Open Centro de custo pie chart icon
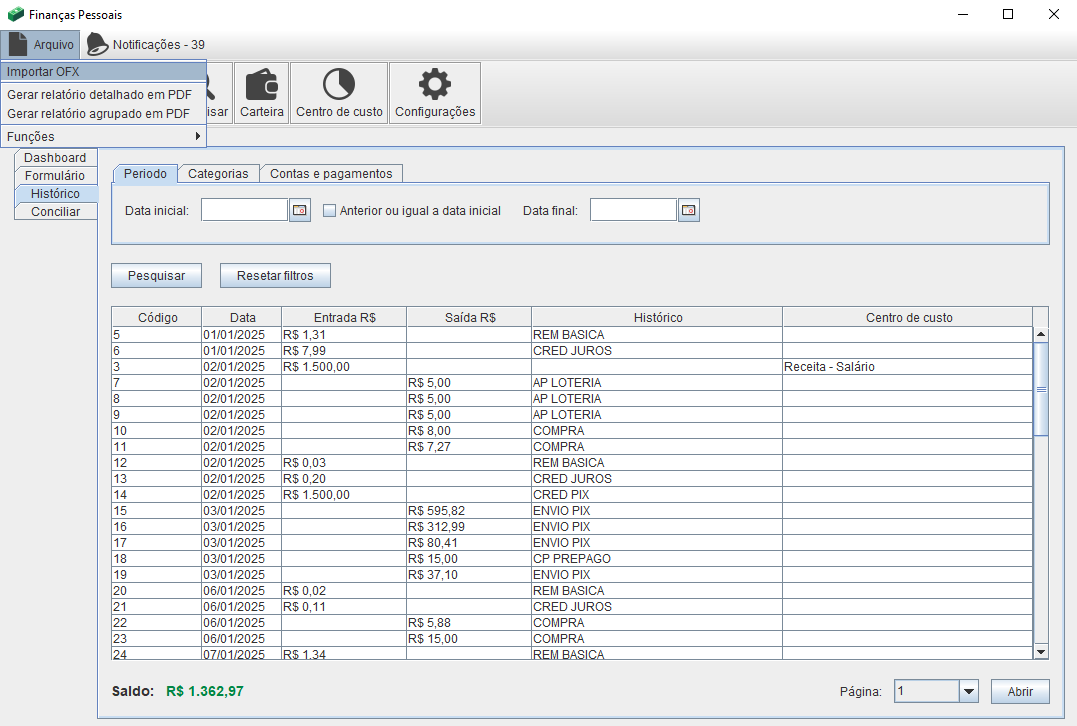Screen dimensions: 1077x726 tap(339, 85)
